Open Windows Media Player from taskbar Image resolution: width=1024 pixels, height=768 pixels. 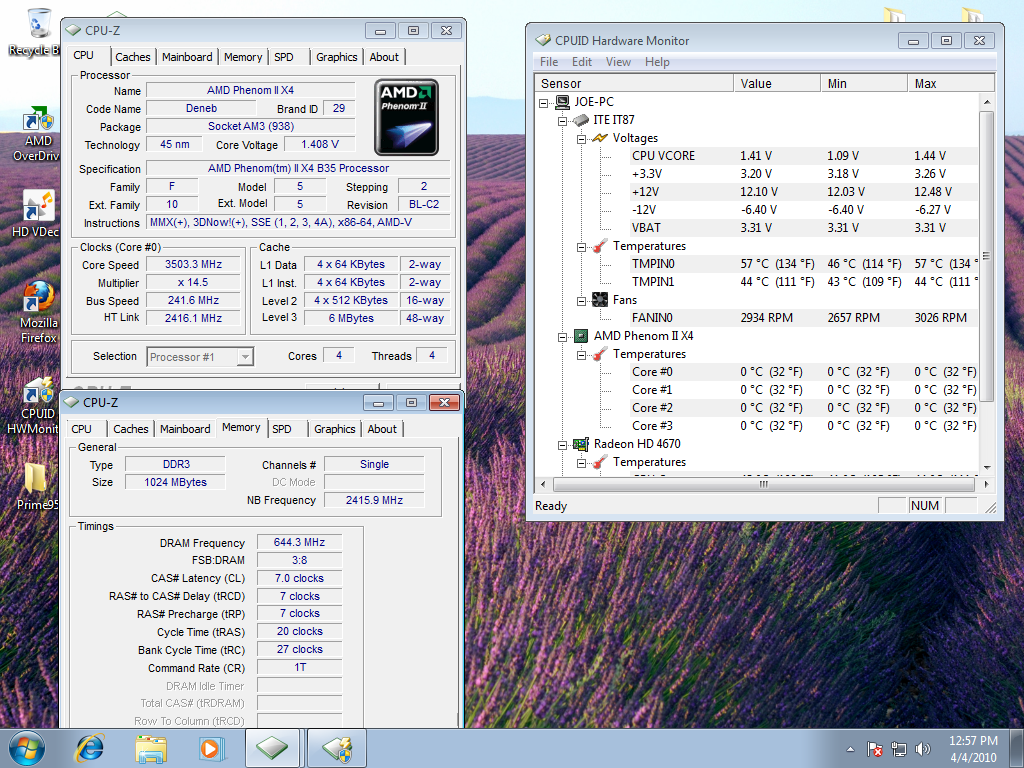[x=211, y=747]
